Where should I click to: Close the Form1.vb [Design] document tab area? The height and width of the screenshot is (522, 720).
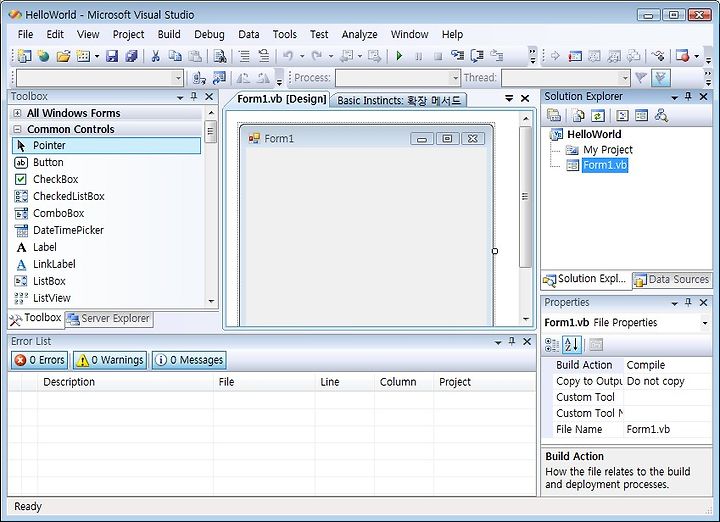[525, 98]
